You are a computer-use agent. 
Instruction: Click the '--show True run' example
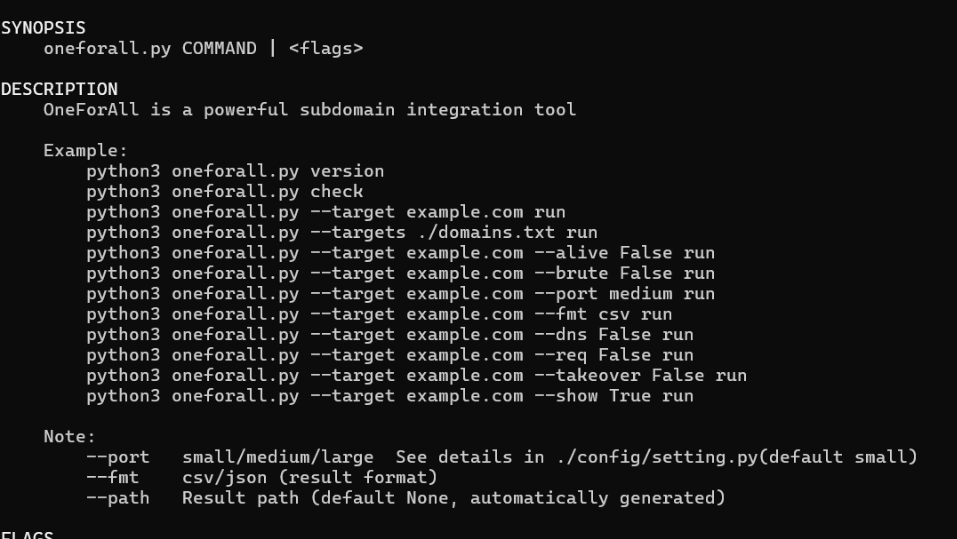pyautogui.click(x=390, y=396)
